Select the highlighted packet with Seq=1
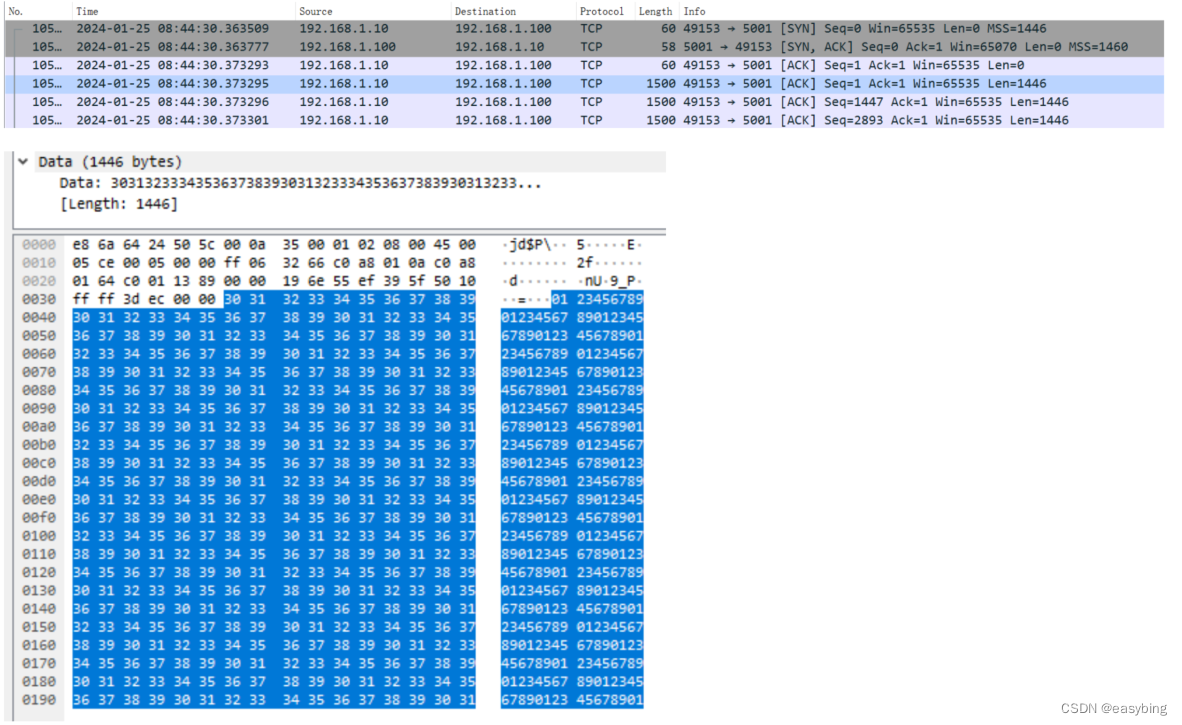The height and width of the screenshot is (725, 1182). coord(400,83)
